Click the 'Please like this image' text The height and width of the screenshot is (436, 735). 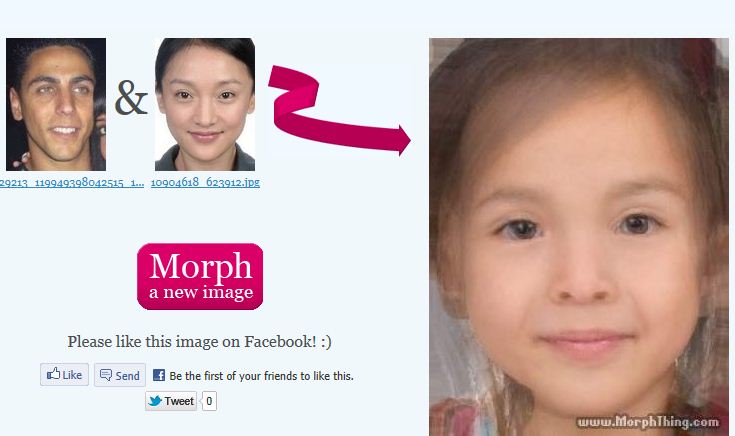tap(199, 342)
